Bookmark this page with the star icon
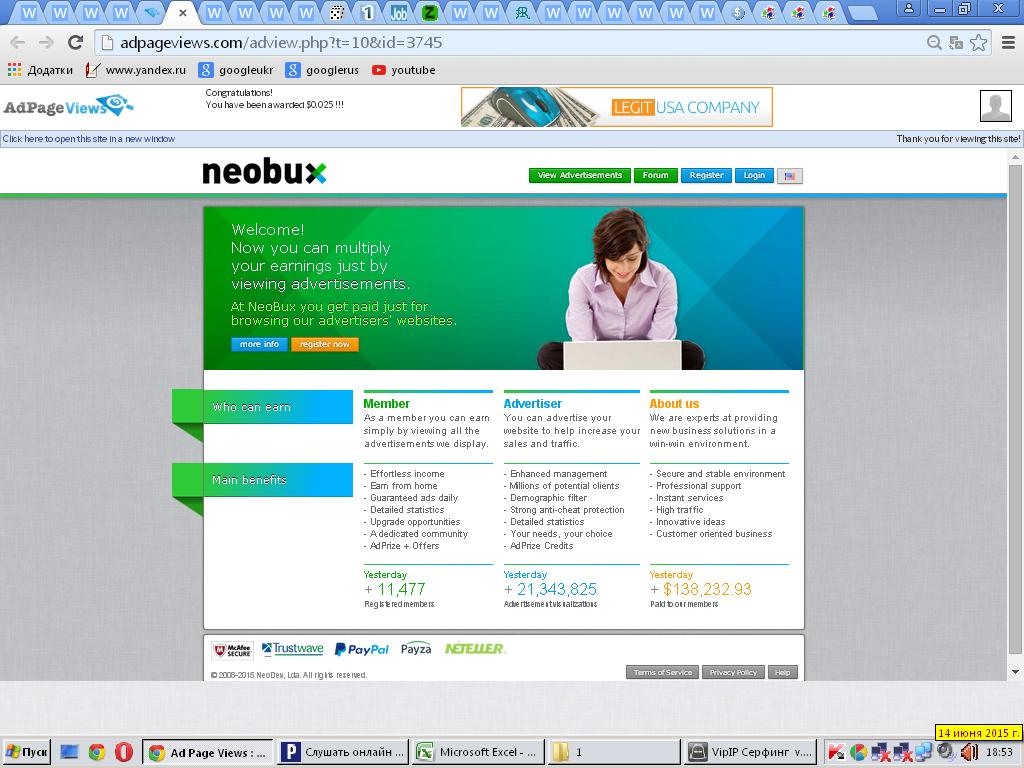Image resolution: width=1024 pixels, height=768 pixels. pos(978,43)
